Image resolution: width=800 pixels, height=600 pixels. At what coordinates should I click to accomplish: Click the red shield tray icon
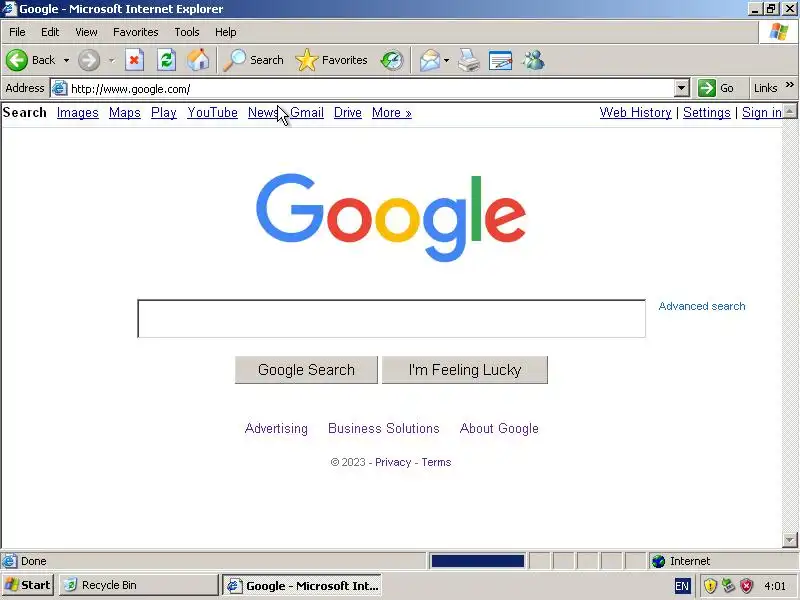(x=746, y=586)
